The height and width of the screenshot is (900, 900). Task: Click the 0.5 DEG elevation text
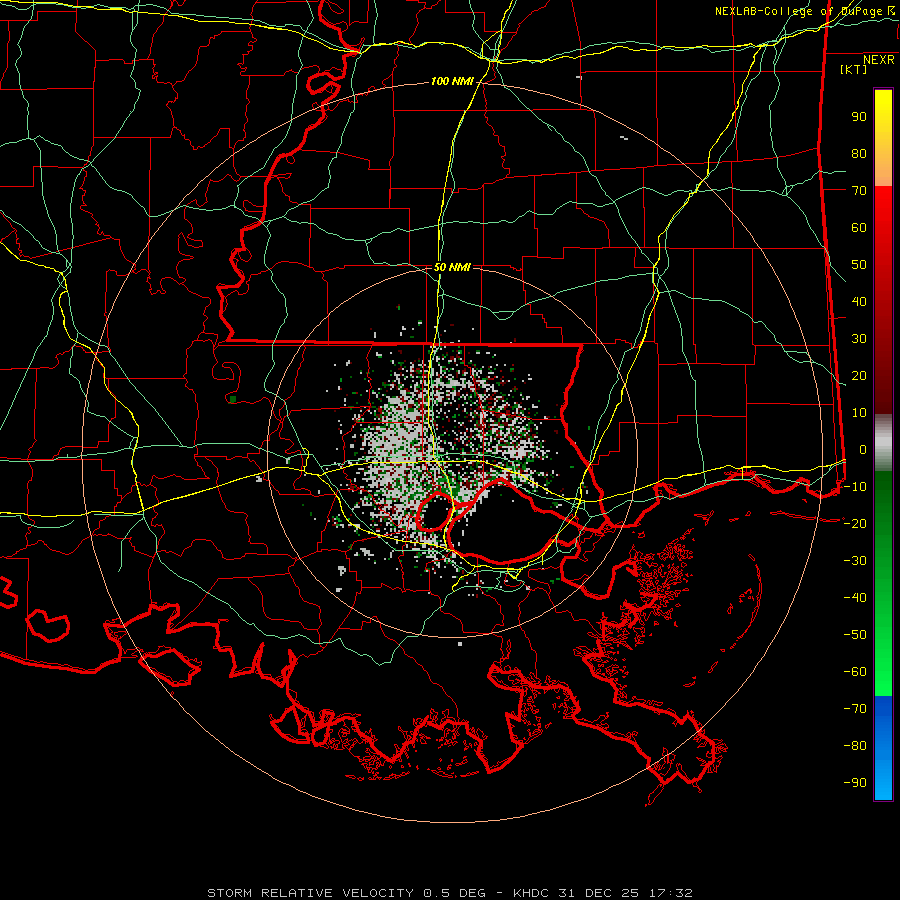454,893
